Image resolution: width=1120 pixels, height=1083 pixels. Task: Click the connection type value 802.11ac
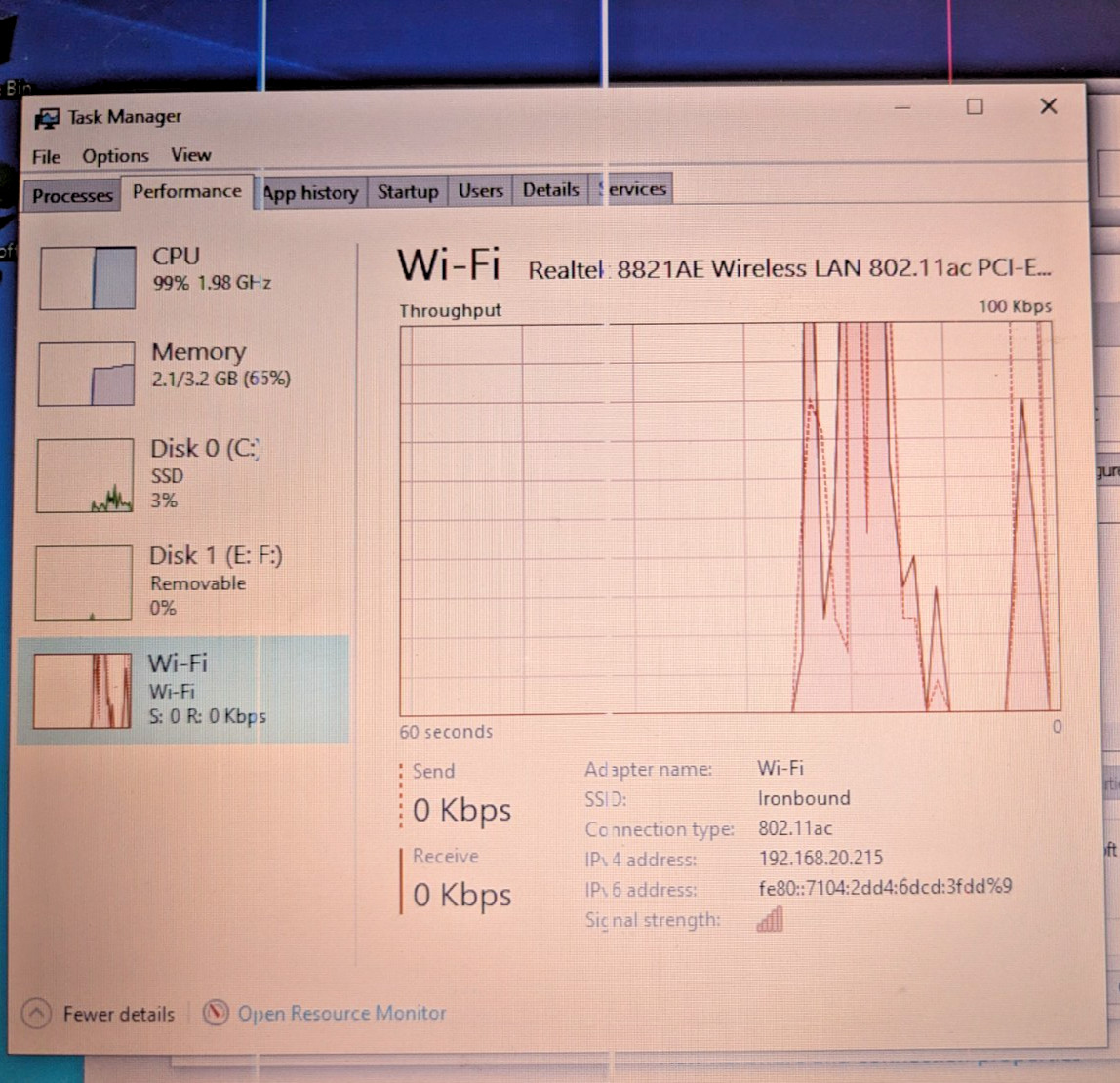click(795, 828)
